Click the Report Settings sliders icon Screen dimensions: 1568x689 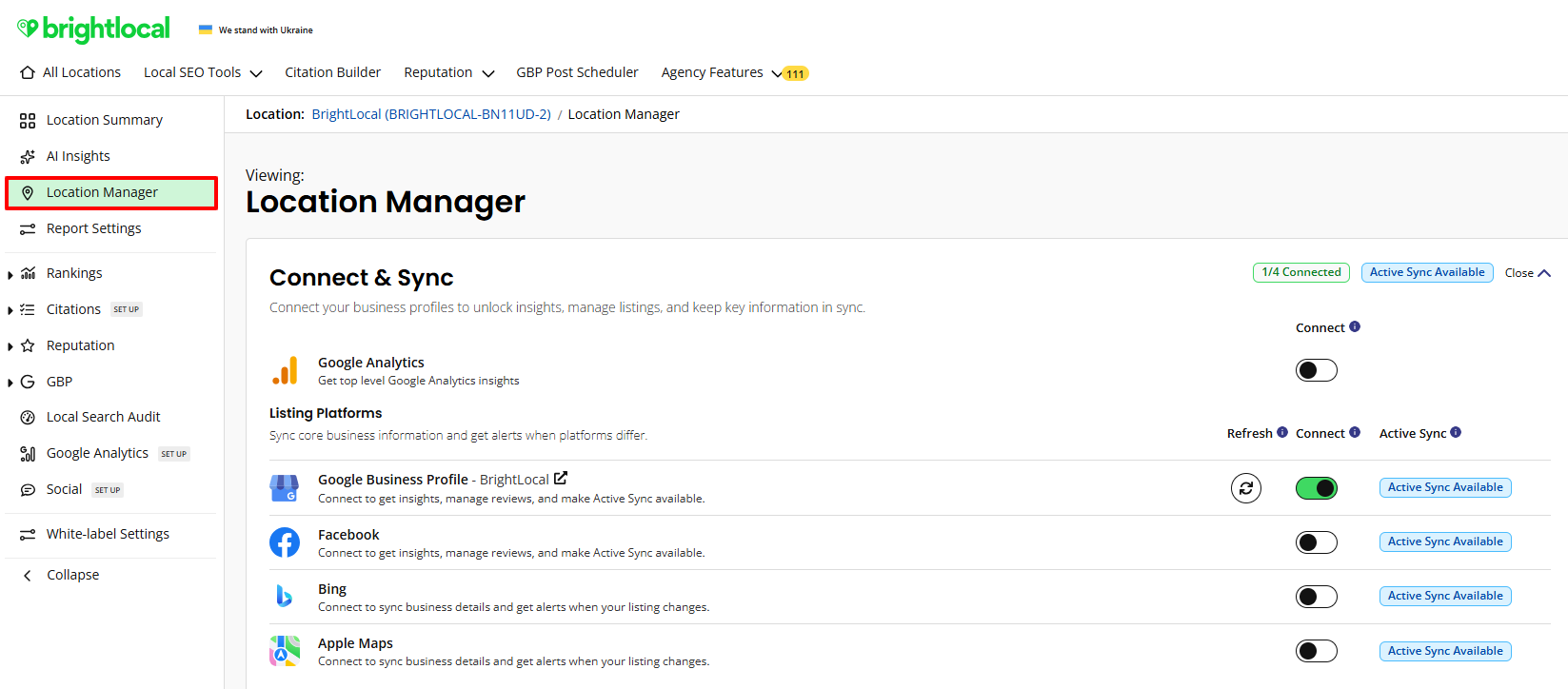pos(28,229)
